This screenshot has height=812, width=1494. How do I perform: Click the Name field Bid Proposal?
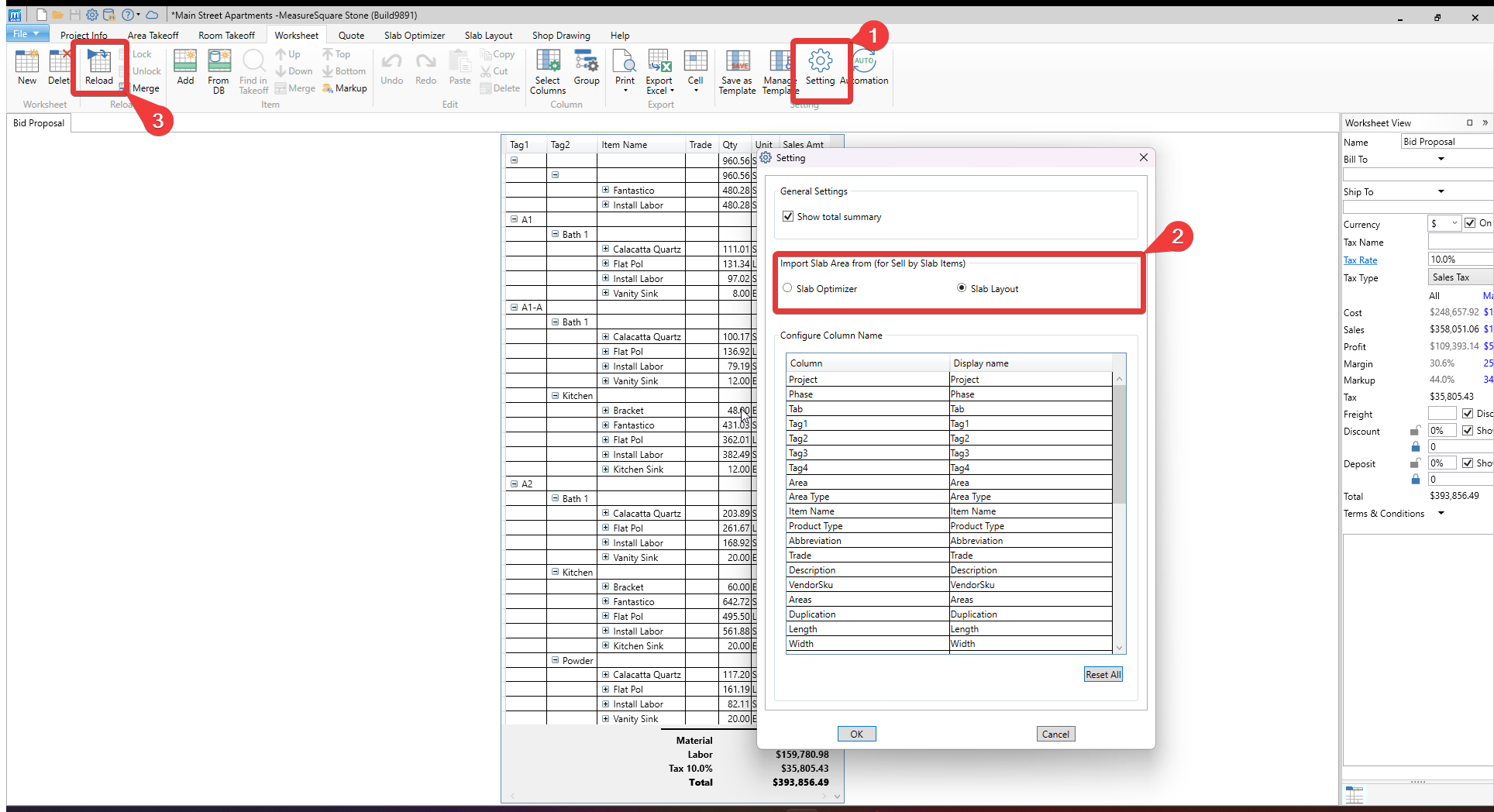(1446, 142)
